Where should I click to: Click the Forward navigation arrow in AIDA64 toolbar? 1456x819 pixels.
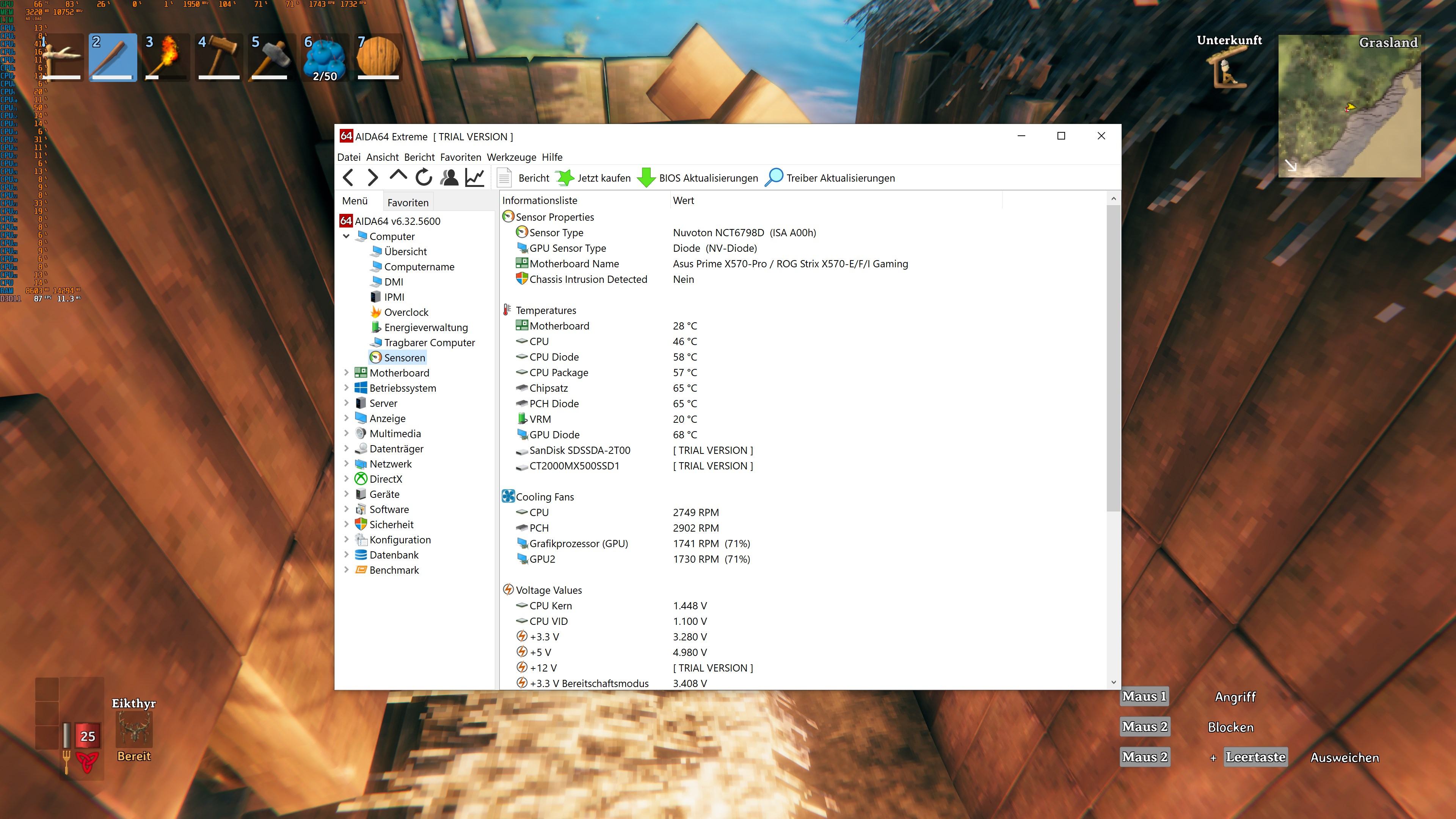(372, 178)
